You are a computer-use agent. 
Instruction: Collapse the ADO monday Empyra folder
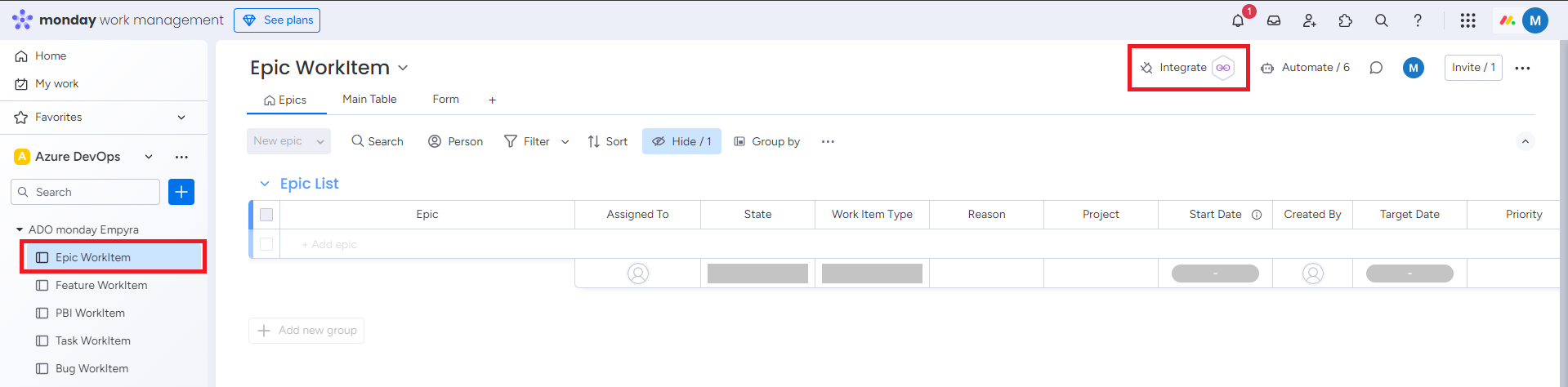coord(20,230)
